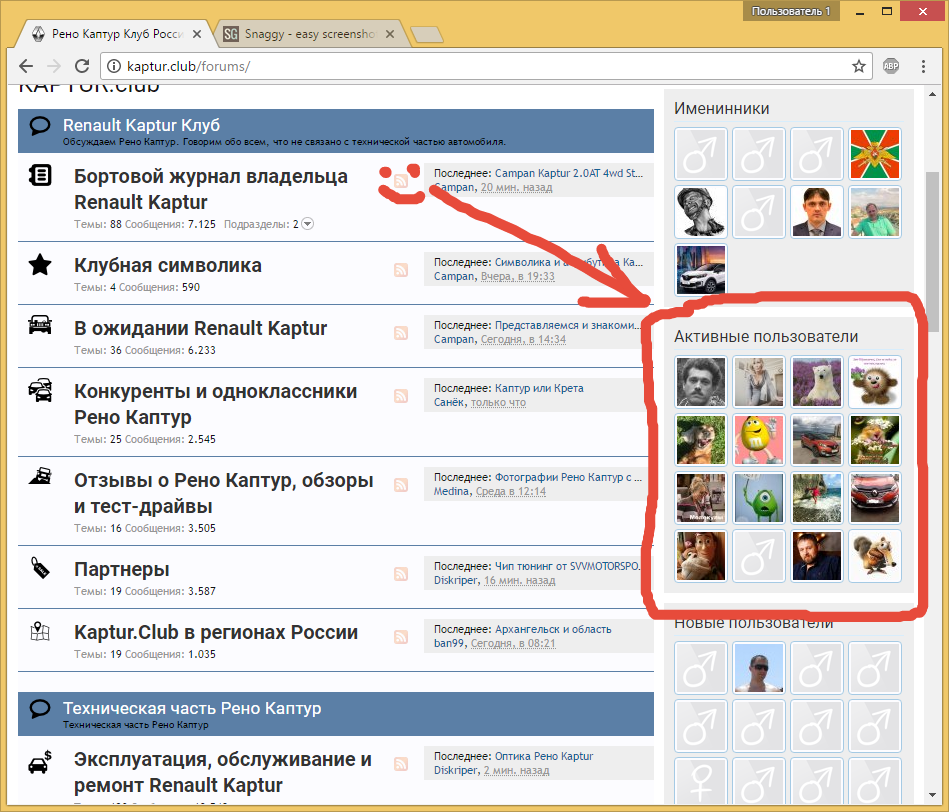Screen dimensions: 949x812
Task: Open a new tab with the blank tab button
Action: (x=427, y=34)
